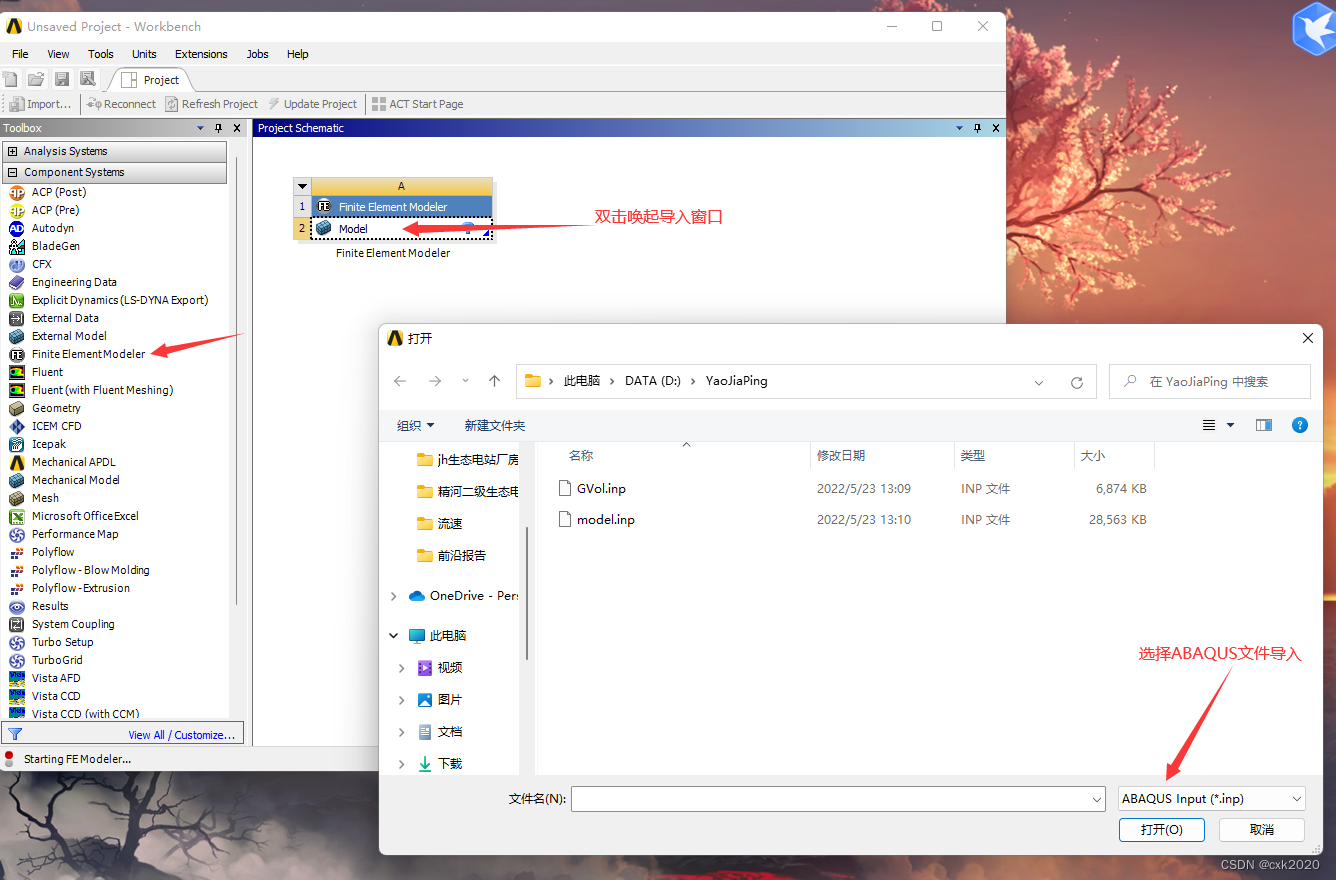Select Fluent (with Fluent Meshing)

click(x=102, y=390)
